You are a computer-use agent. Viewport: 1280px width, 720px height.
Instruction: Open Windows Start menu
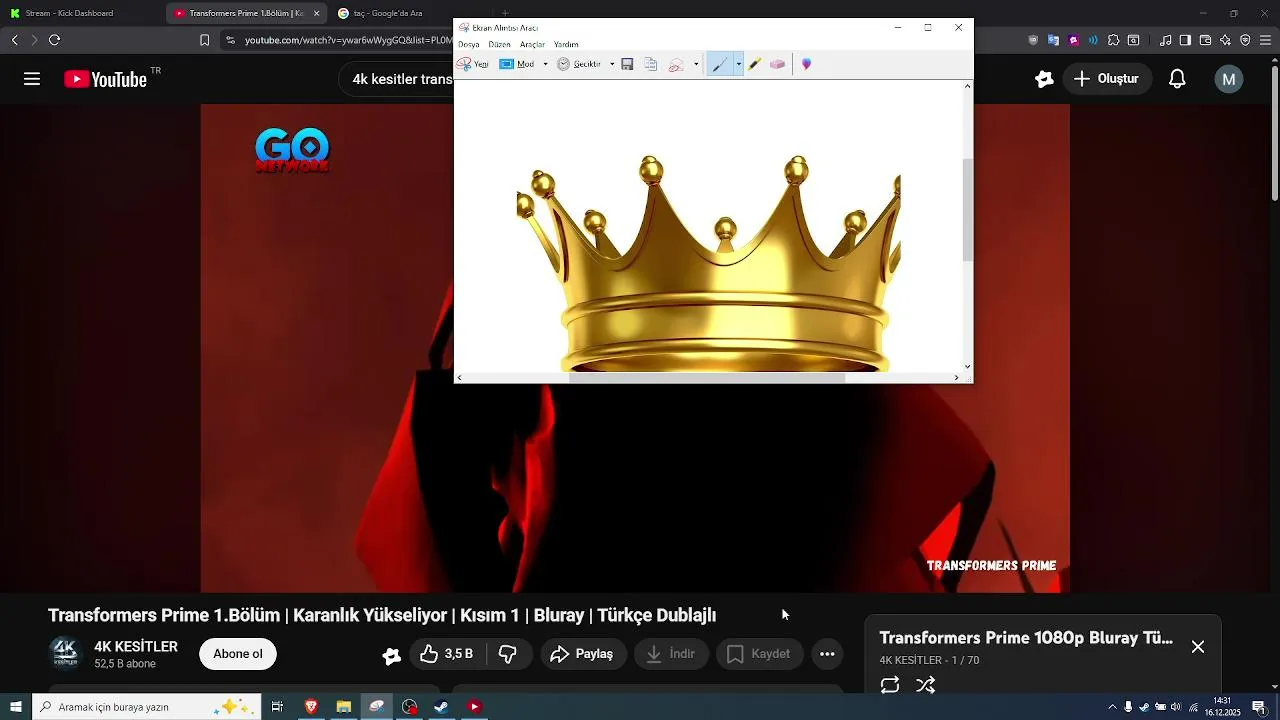pos(15,707)
